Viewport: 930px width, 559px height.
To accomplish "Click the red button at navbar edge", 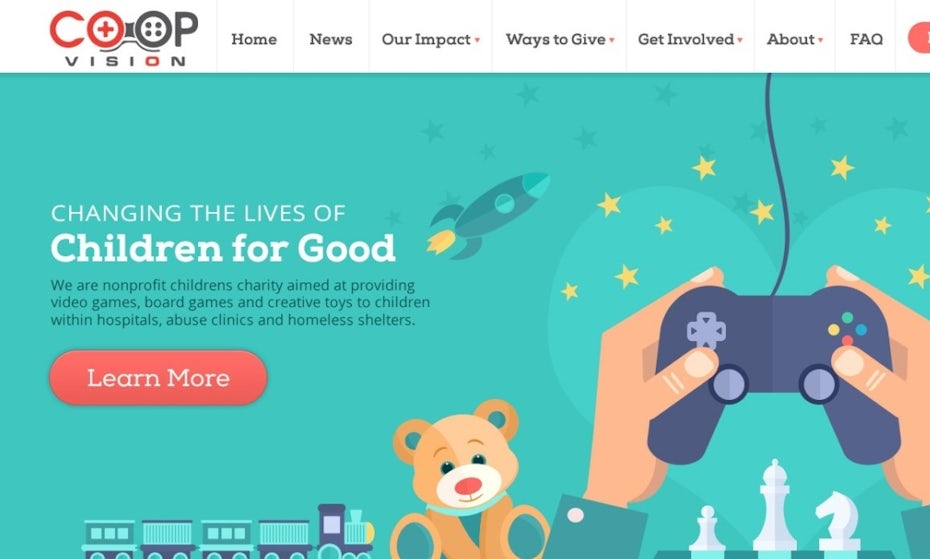I will point(919,37).
